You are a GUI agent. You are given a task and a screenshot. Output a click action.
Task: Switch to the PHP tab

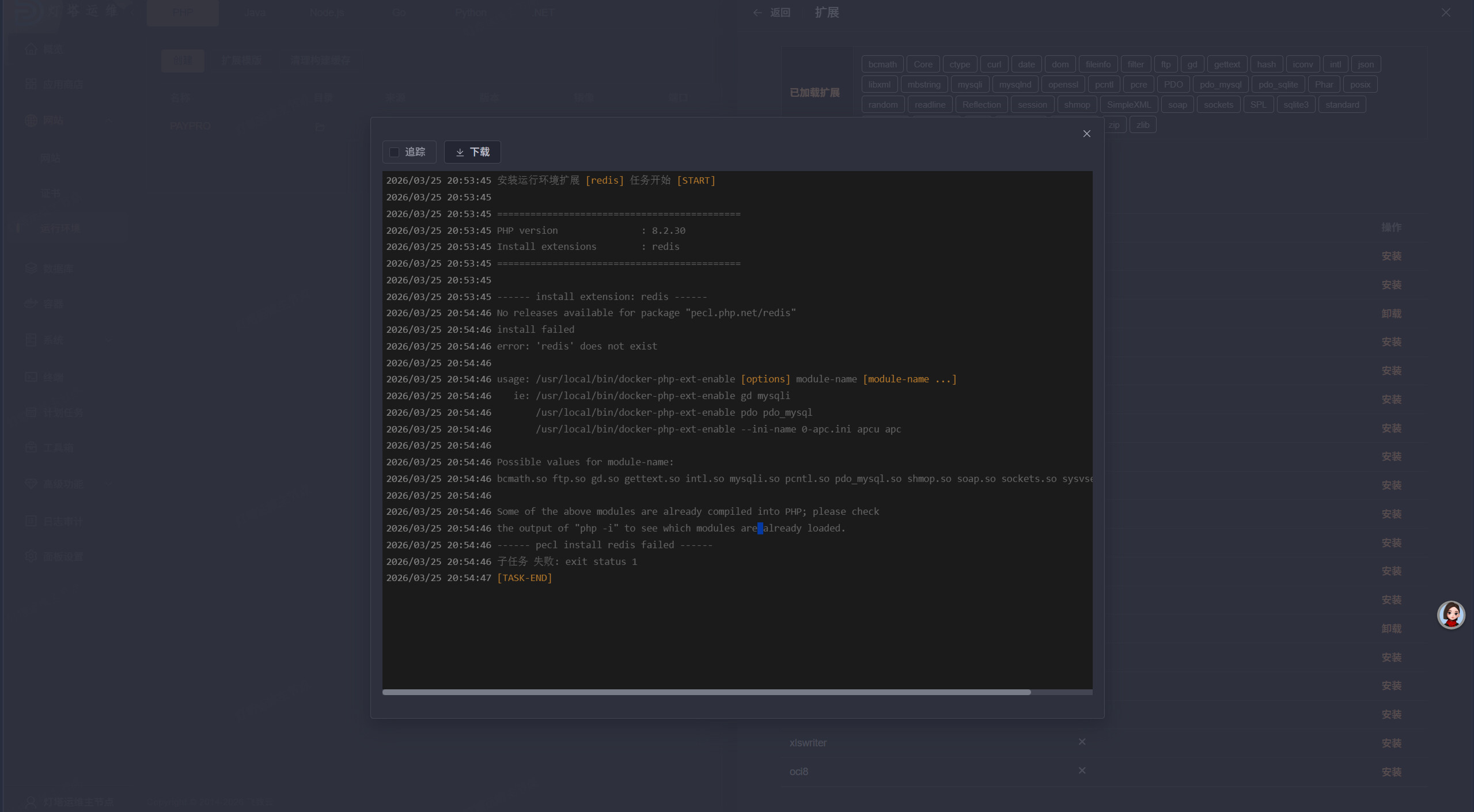click(183, 13)
